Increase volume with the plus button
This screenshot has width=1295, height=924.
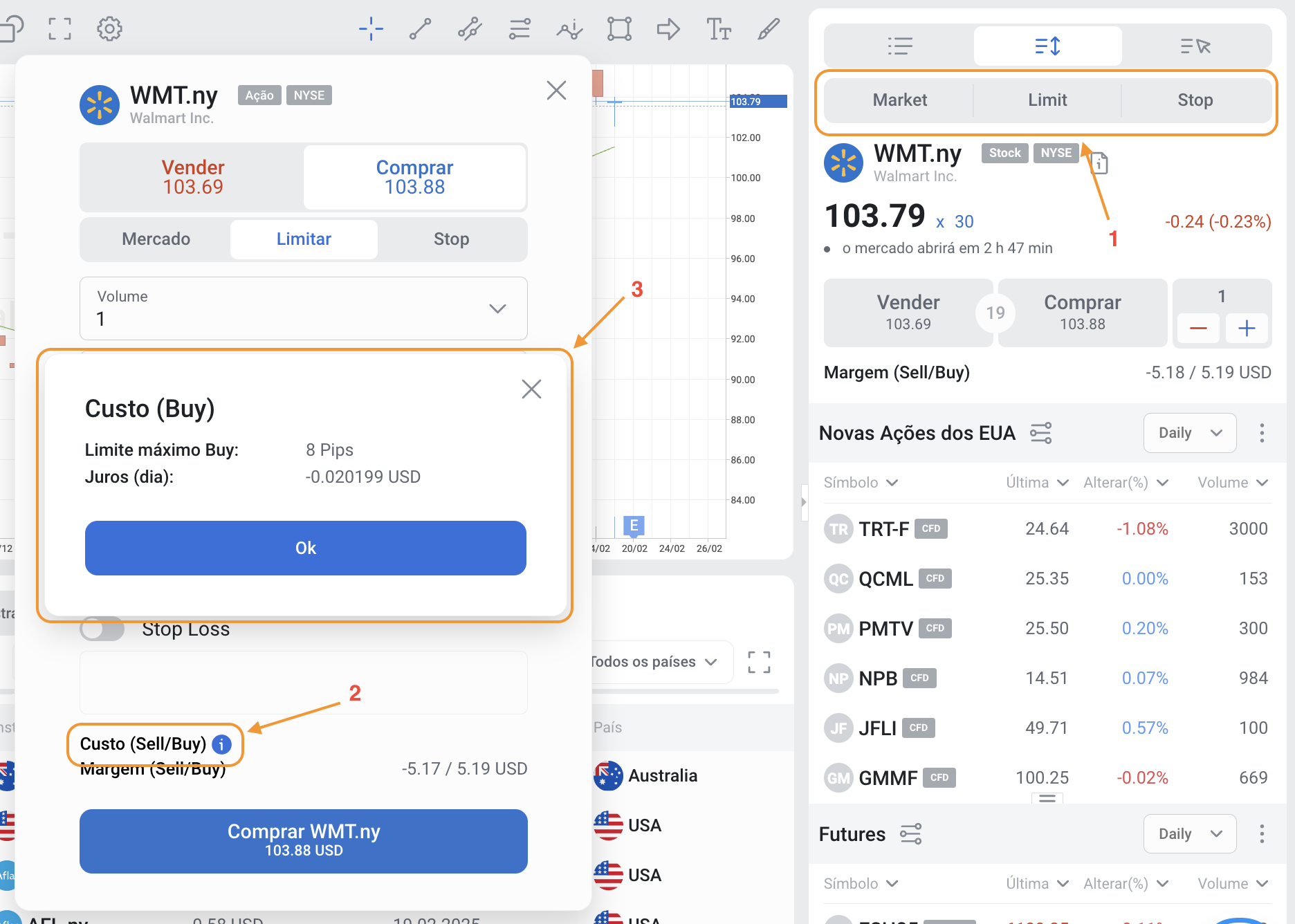point(1247,328)
